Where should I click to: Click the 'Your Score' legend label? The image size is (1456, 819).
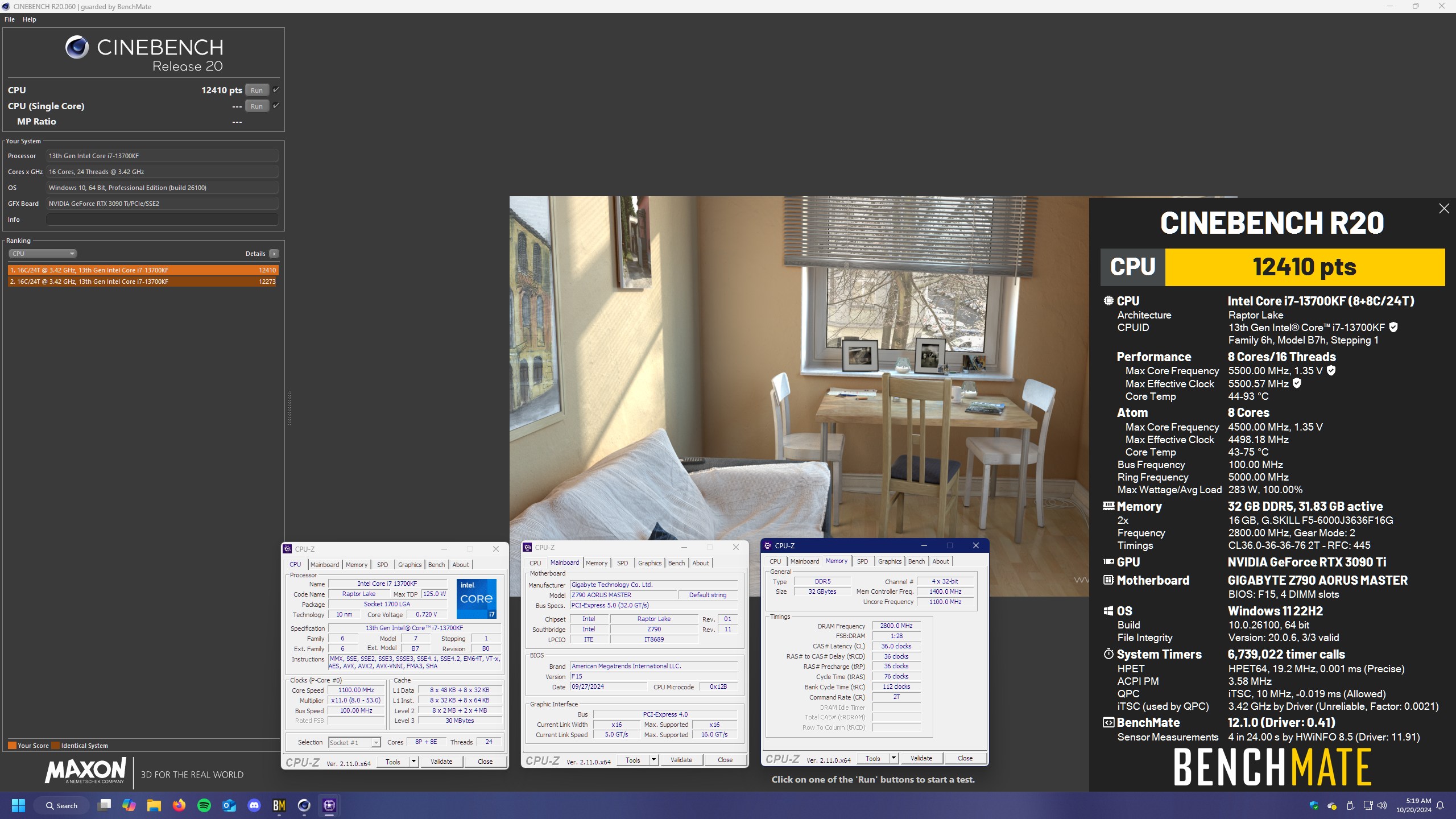point(33,746)
